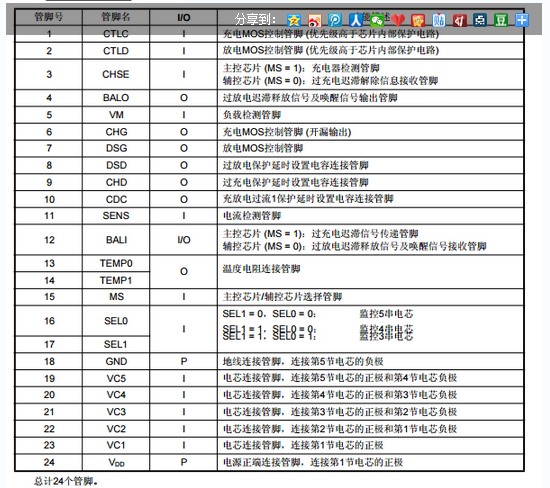Select the SEL1 pin name cell
The height and width of the screenshot is (488, 550).
point(116,345)
